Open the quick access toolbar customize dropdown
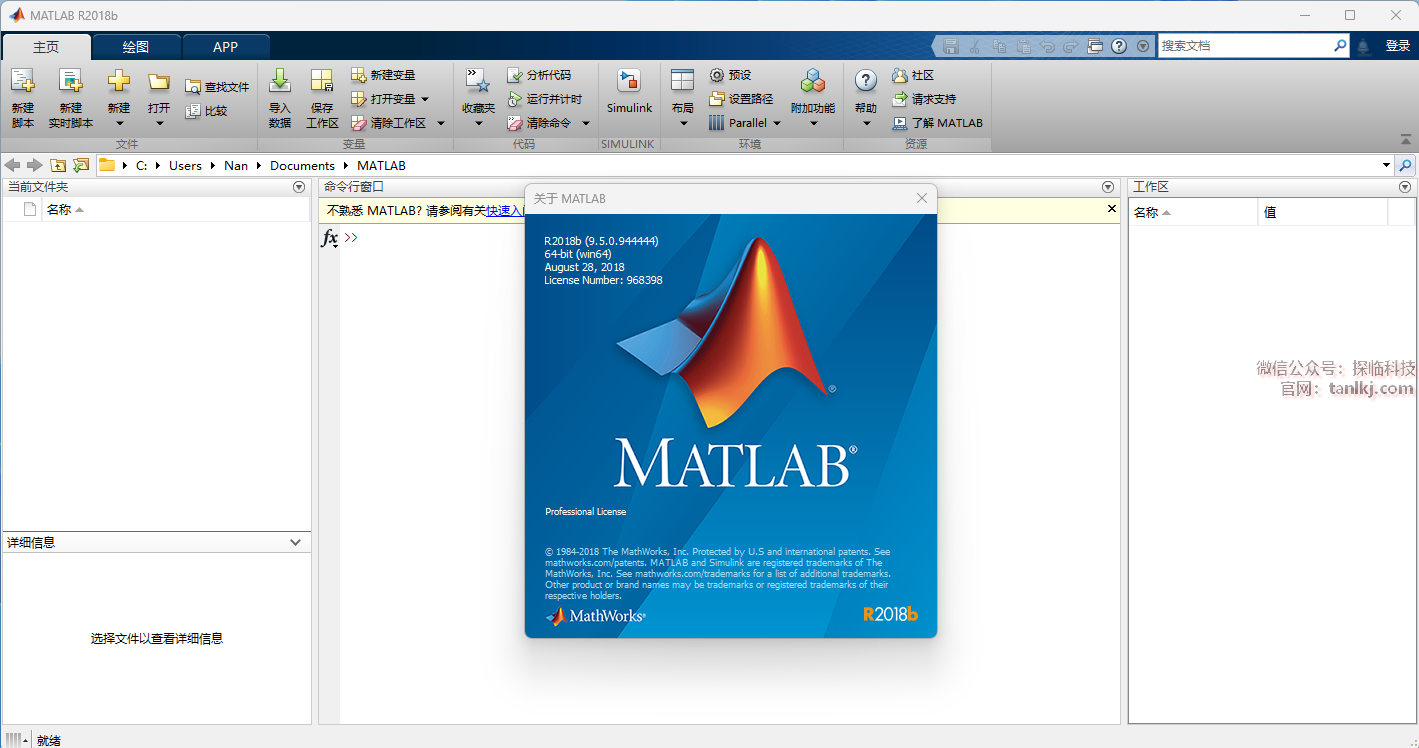1419x748 pixels. [1143, 46]
